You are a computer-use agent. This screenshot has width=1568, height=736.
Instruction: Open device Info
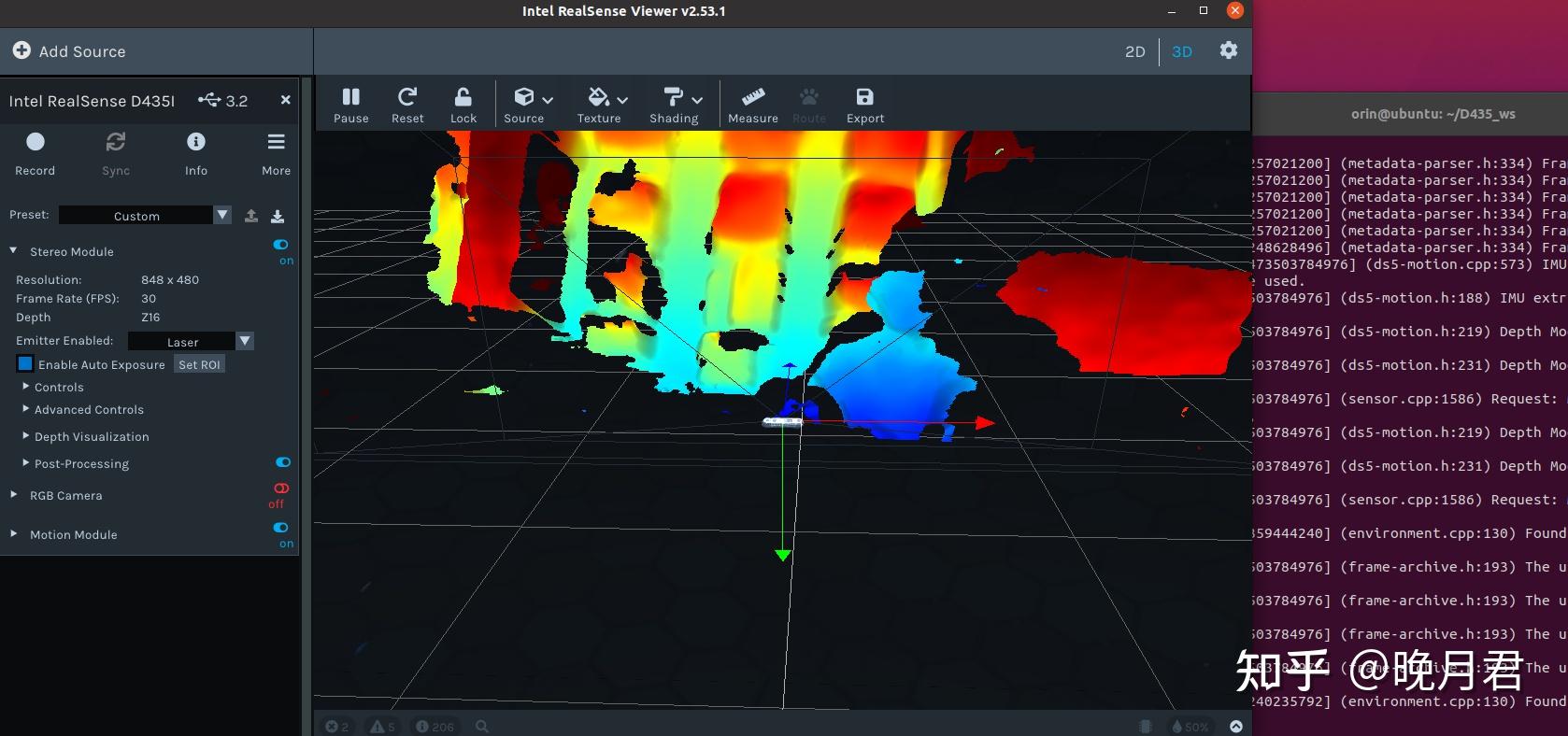tap(196, 152)
